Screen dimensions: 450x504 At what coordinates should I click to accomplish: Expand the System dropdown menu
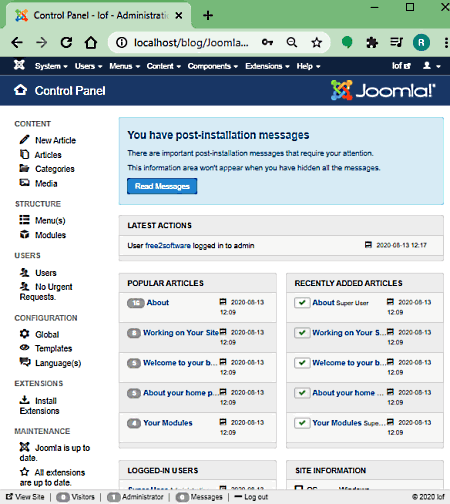[x=51, y=66]
